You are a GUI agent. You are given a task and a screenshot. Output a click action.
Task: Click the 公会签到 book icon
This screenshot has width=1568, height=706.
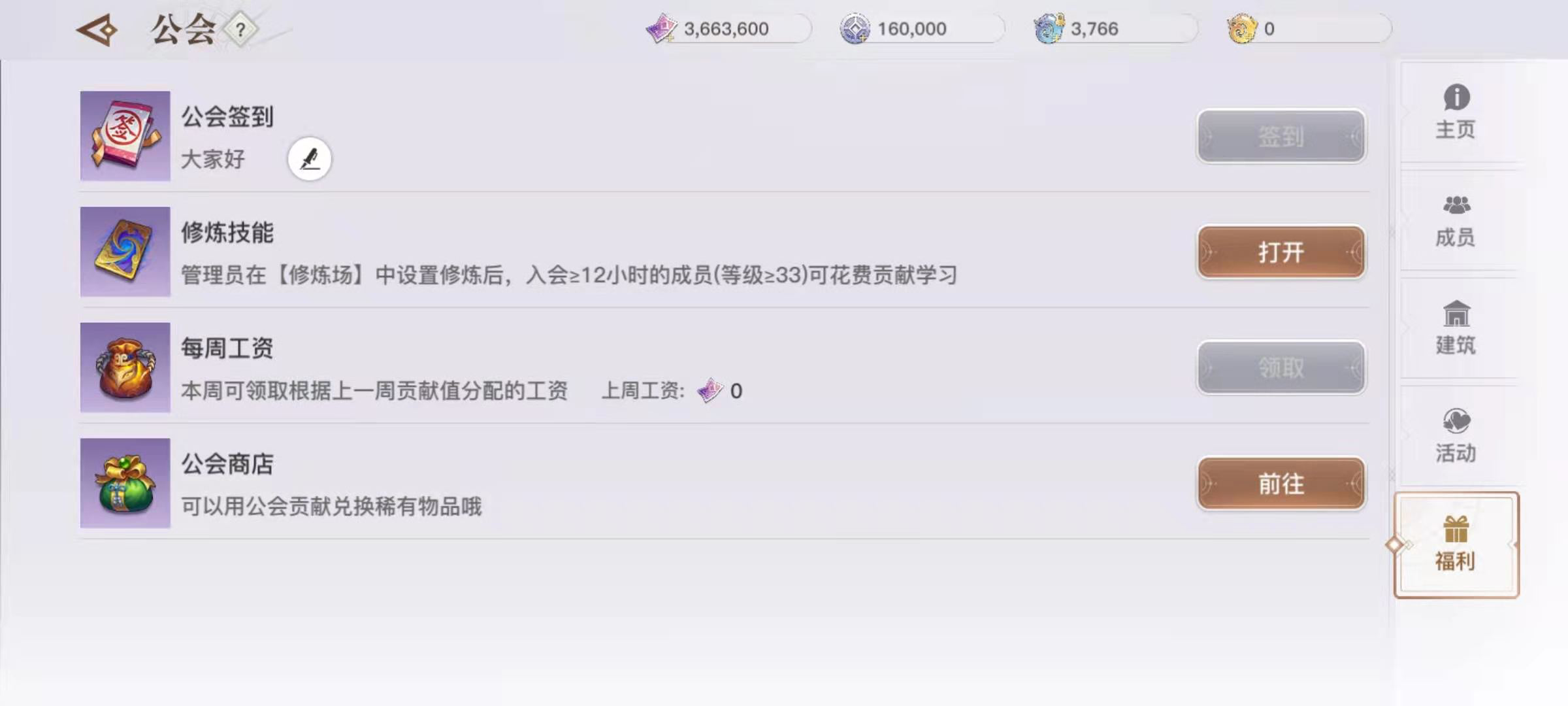coord(125,136)
